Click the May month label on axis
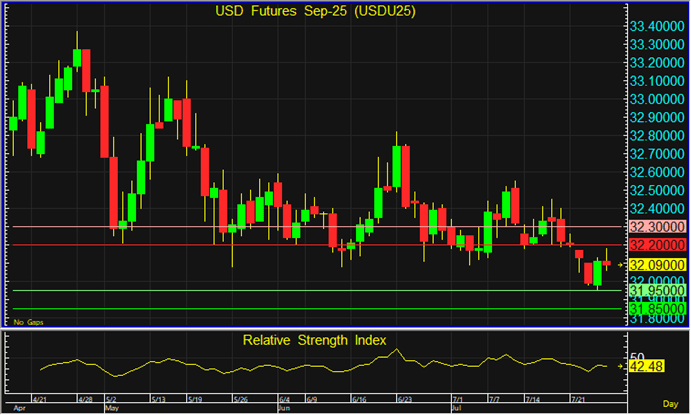This screenshot has height=415, width=691. 111,408
